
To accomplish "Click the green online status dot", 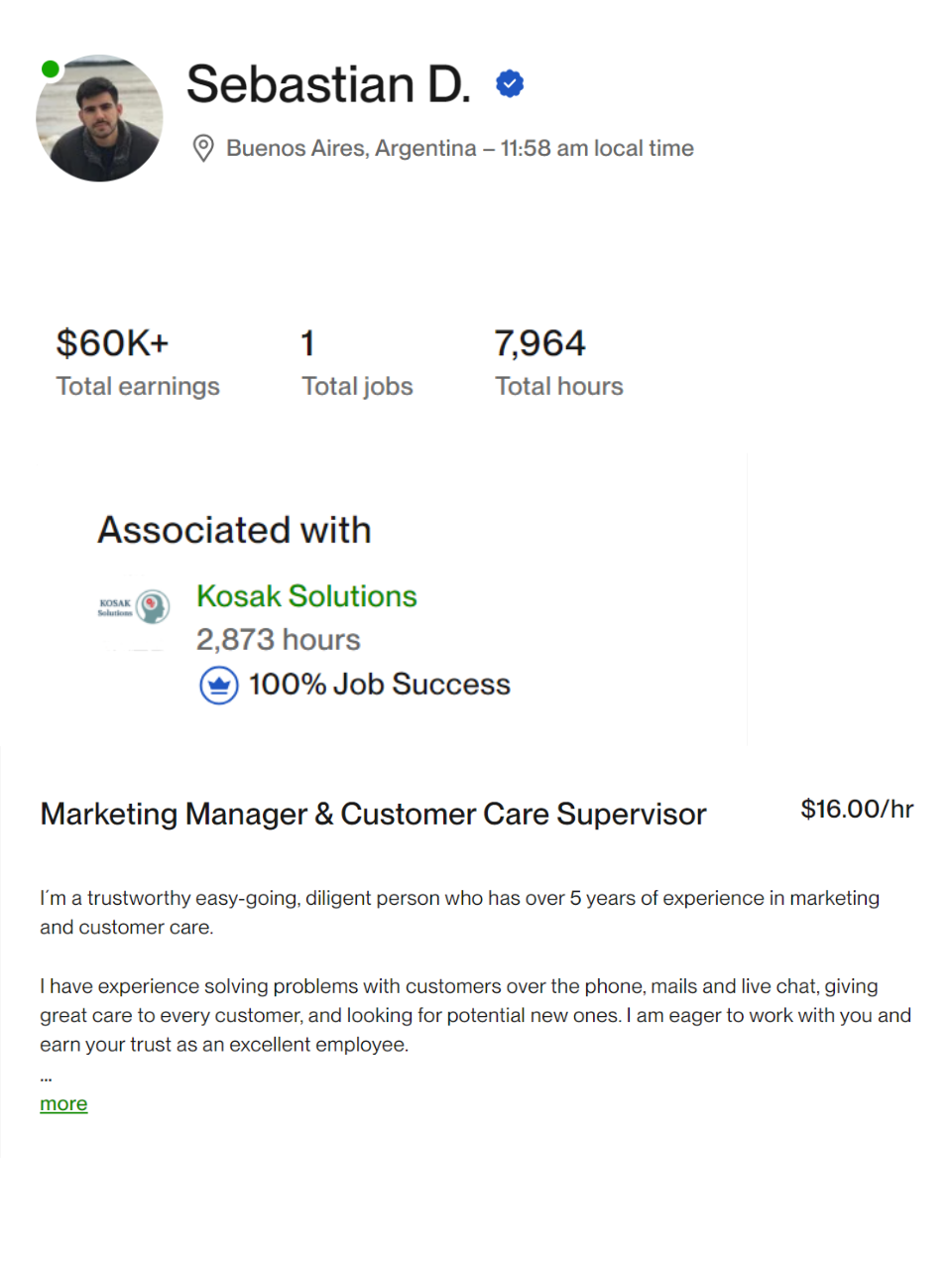I will tap(51, 68).
